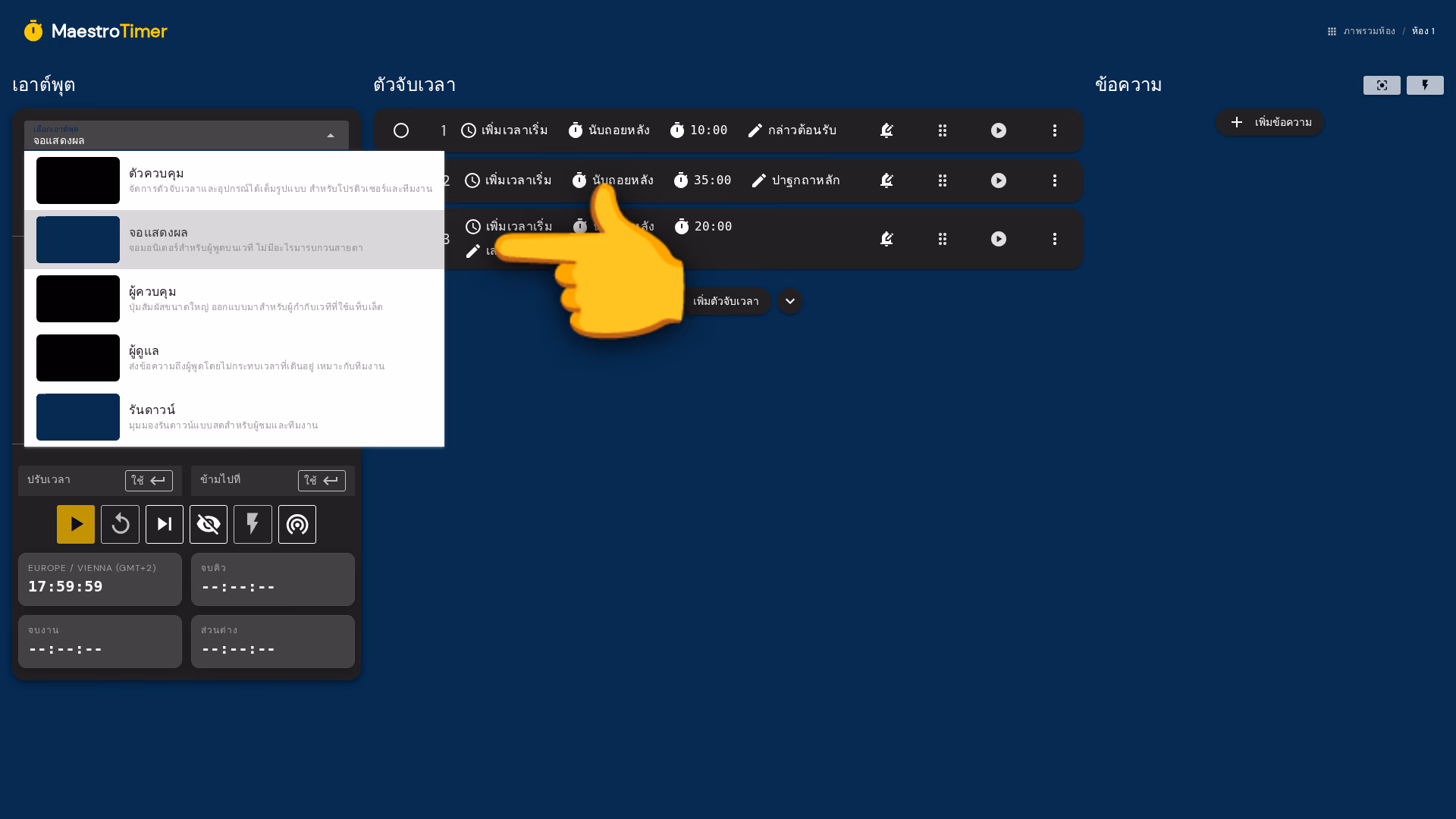Click the ตัวควบคุม preview thumbnail

click(x=78, y=180)
